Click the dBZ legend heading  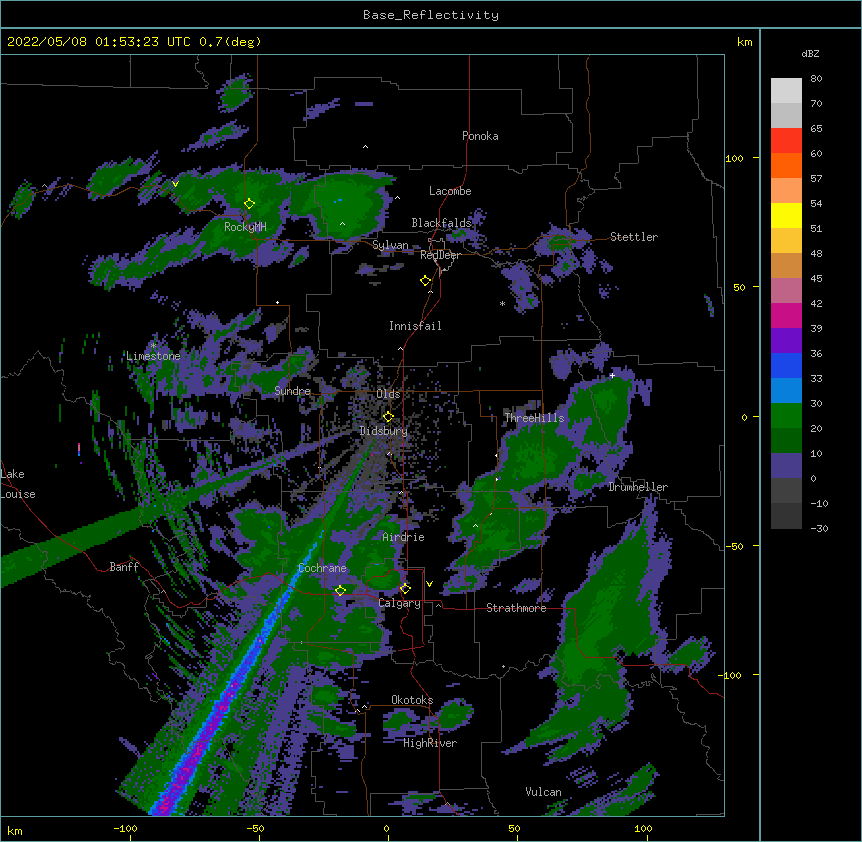click(x=810, y=54)
